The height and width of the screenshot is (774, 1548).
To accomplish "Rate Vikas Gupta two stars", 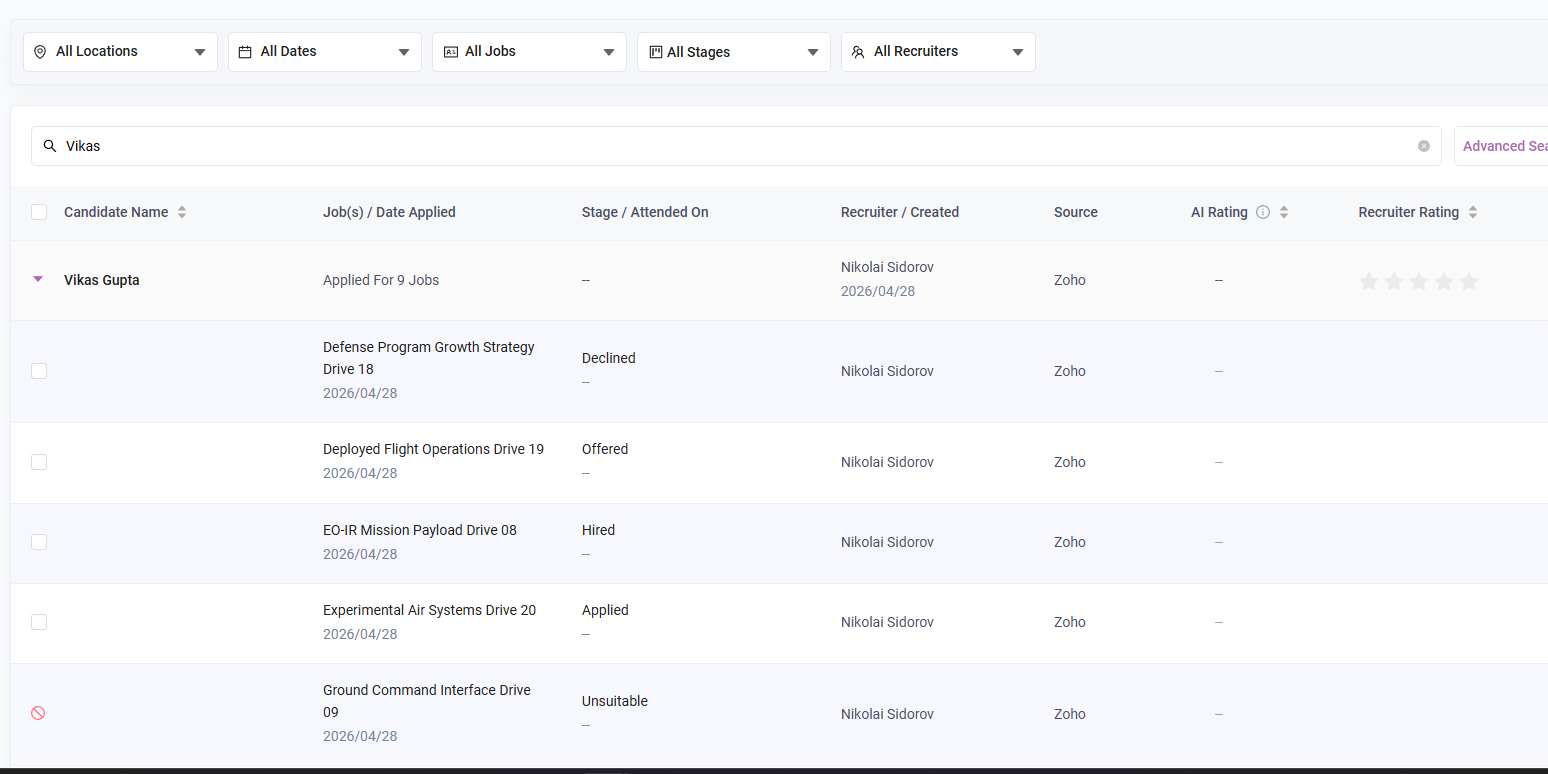I will (1394, 282).
